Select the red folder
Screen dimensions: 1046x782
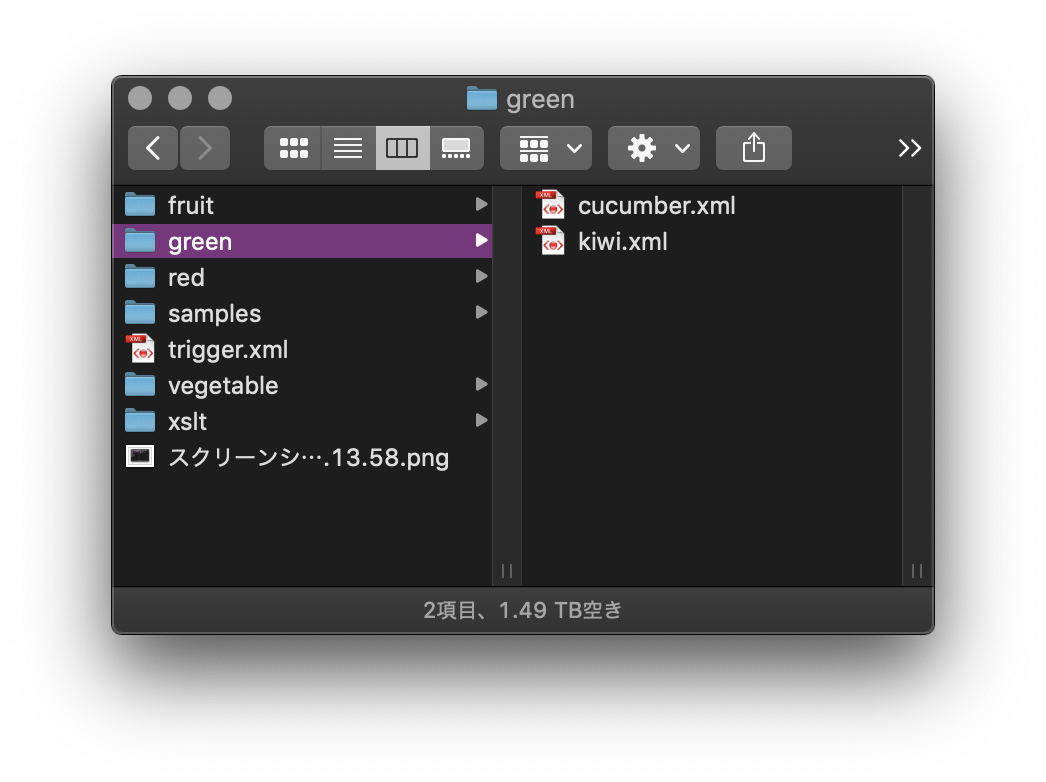click(303, 277)
